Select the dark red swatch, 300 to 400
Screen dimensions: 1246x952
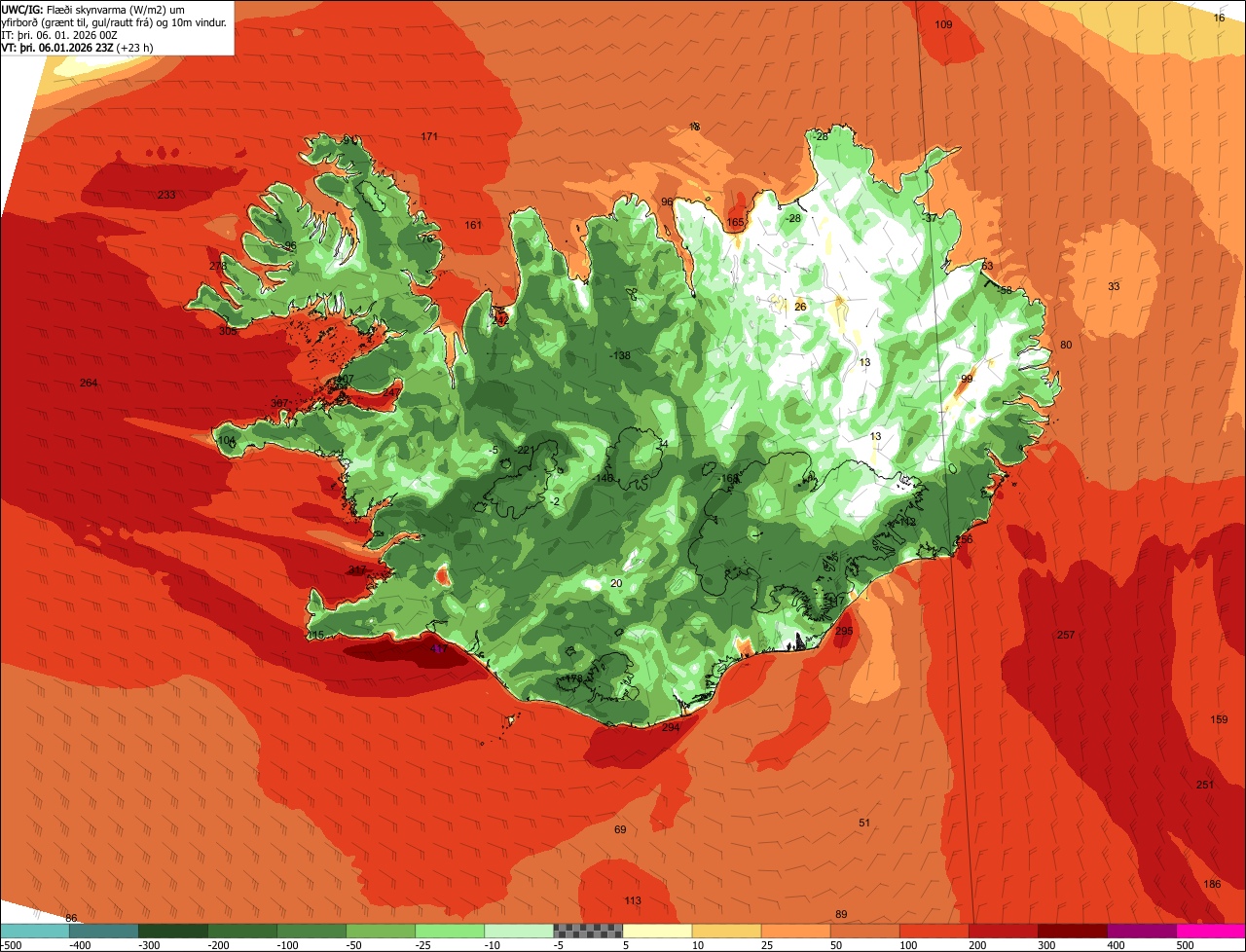point(1072,931)
